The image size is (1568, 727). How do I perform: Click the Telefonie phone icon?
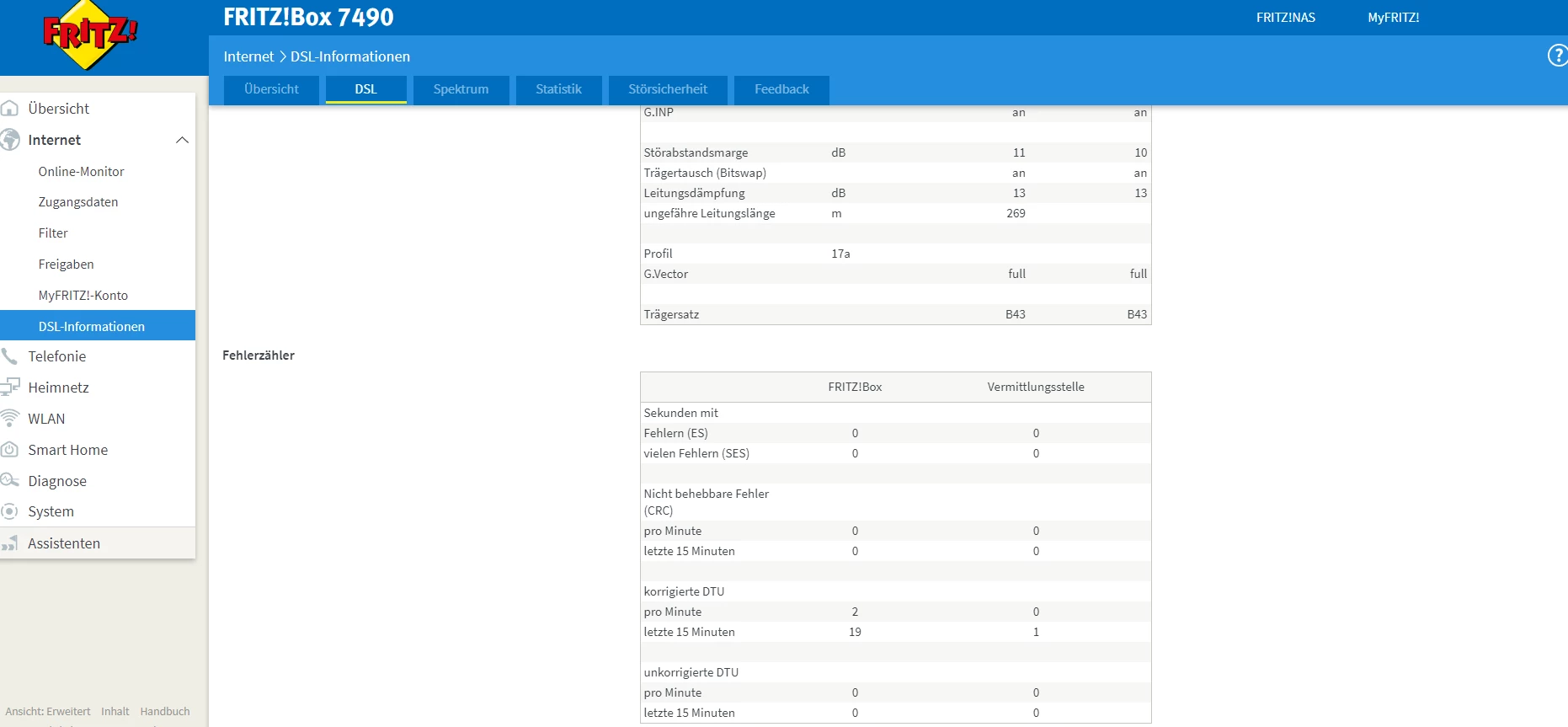[x=10, y=356]
